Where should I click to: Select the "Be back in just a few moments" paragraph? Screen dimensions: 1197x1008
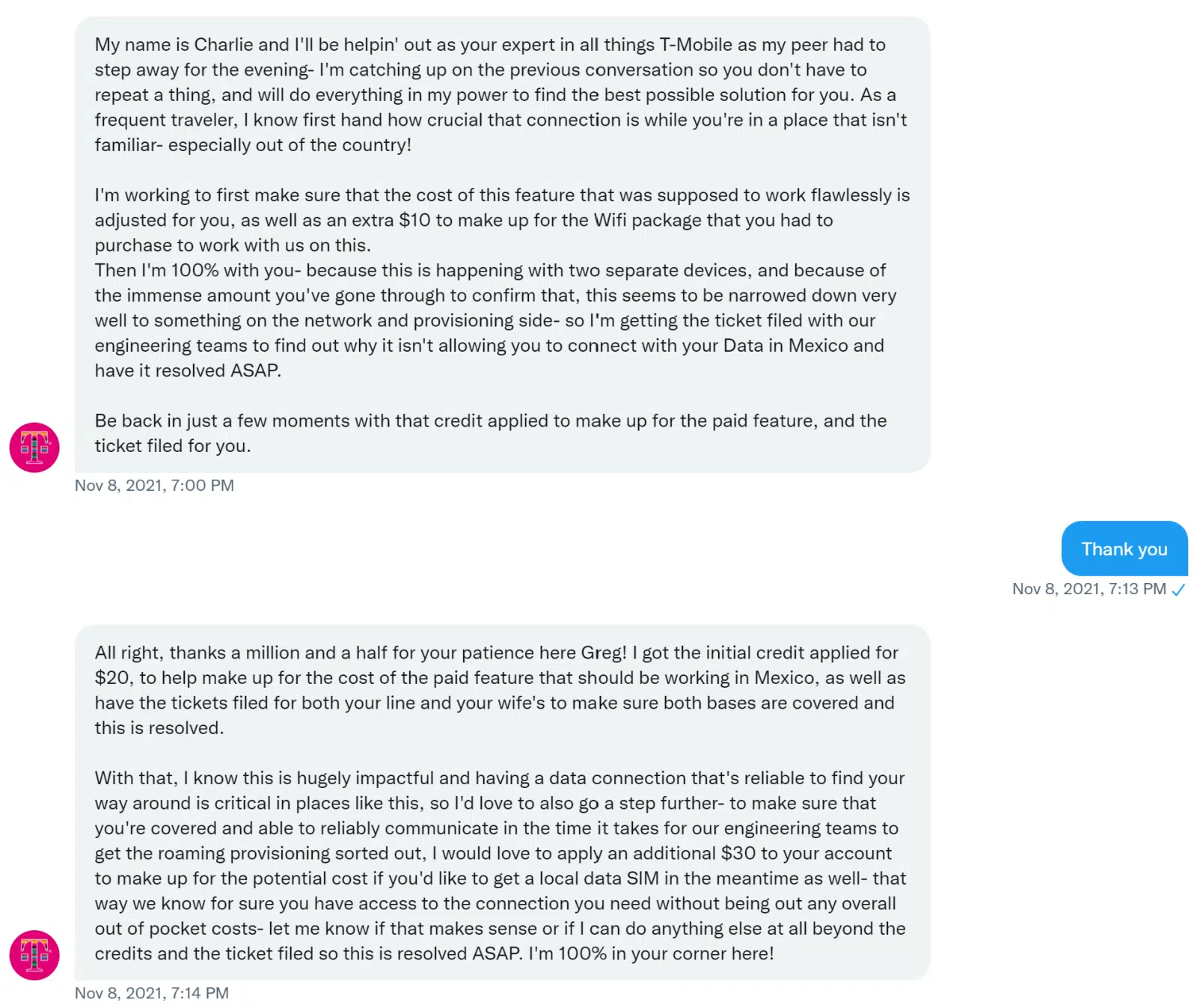click(491, 433)
